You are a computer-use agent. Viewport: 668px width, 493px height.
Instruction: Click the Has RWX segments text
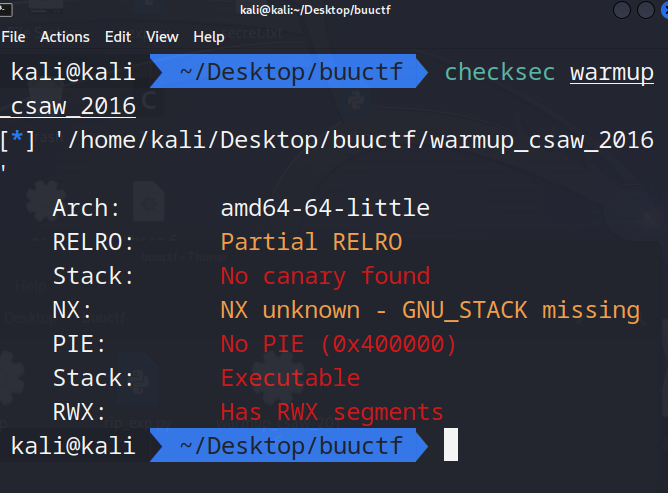[x=332, y=412]
